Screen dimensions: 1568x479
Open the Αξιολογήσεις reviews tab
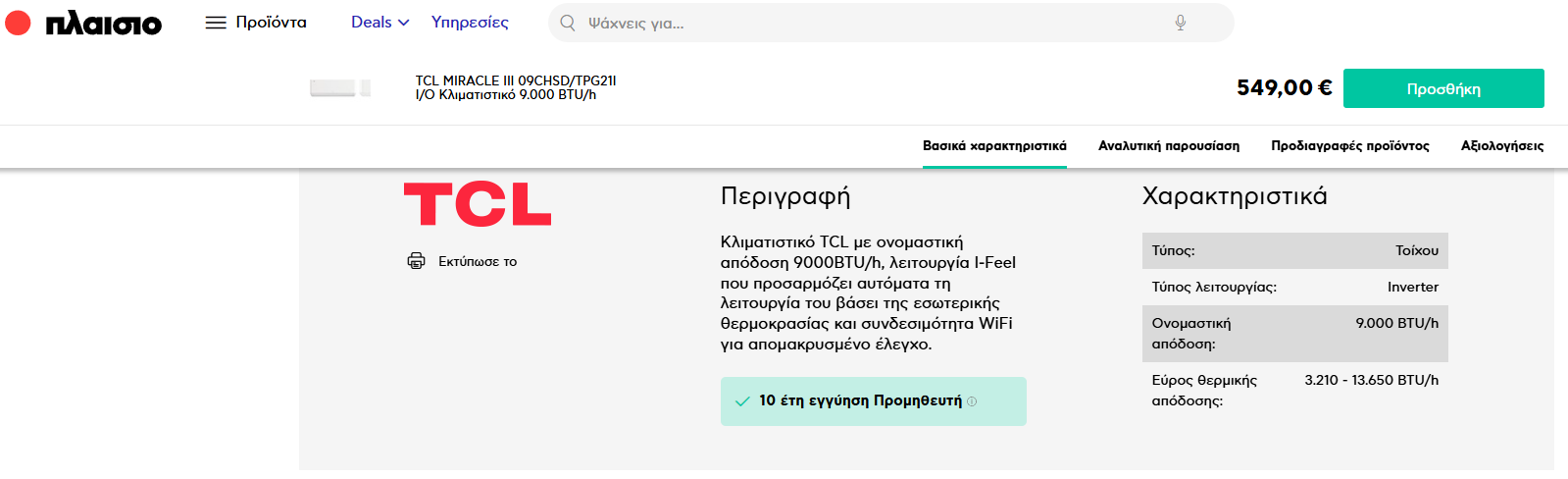(1502, 145)
